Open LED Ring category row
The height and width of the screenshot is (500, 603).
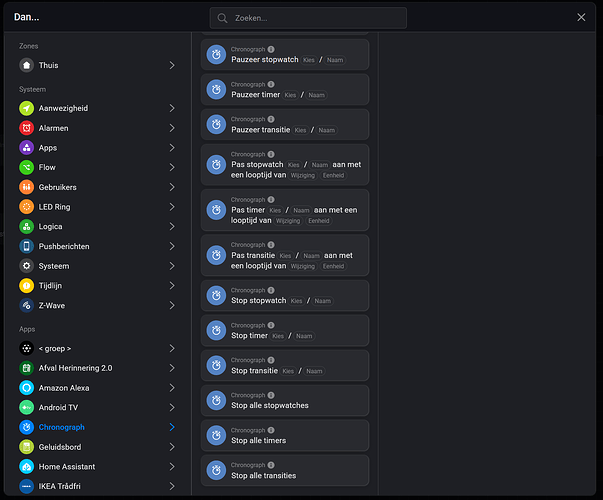[98, 207]
